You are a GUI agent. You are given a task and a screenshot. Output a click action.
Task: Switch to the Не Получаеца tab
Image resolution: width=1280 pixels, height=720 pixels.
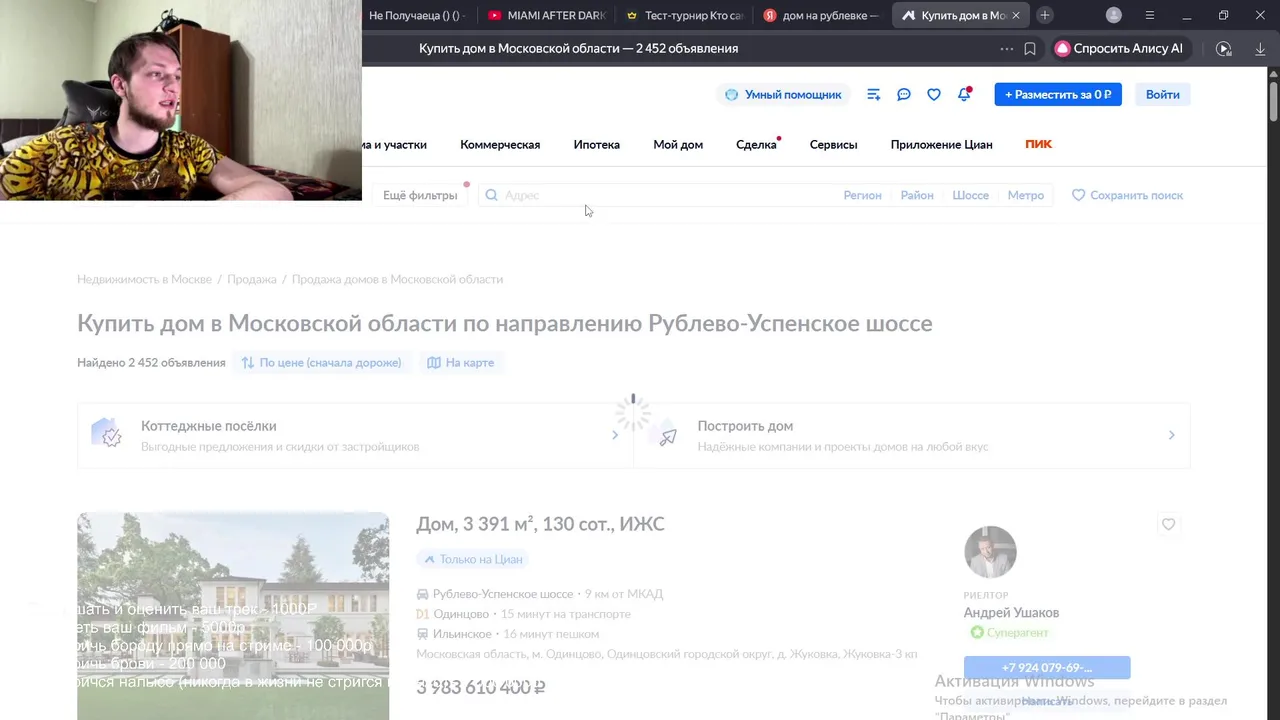418,15
